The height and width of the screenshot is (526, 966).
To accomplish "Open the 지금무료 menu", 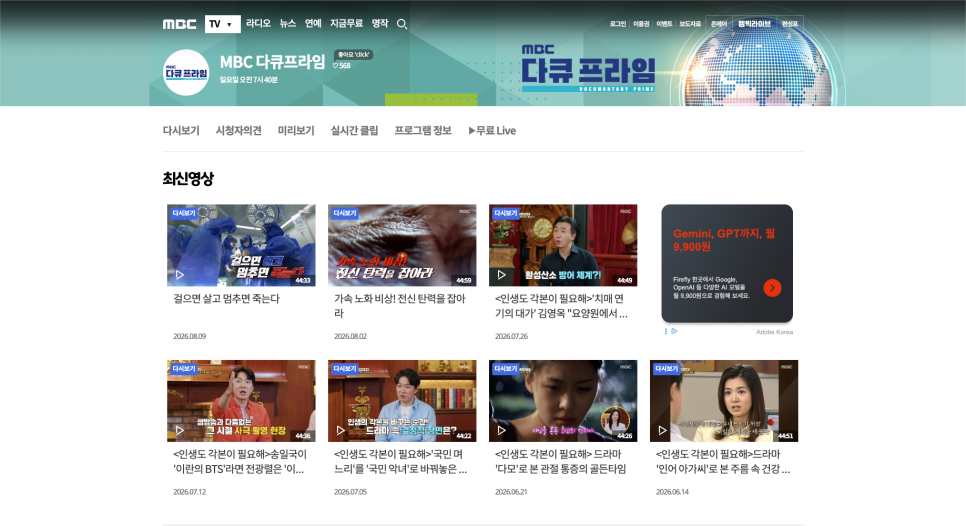I will coord(346,23).
